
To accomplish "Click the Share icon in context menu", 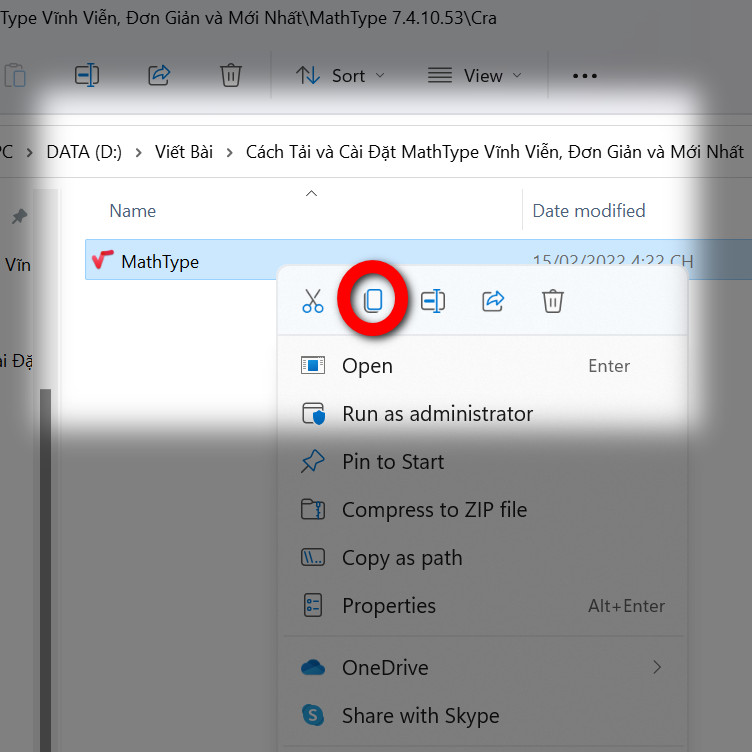I will (x=493, y=301).
